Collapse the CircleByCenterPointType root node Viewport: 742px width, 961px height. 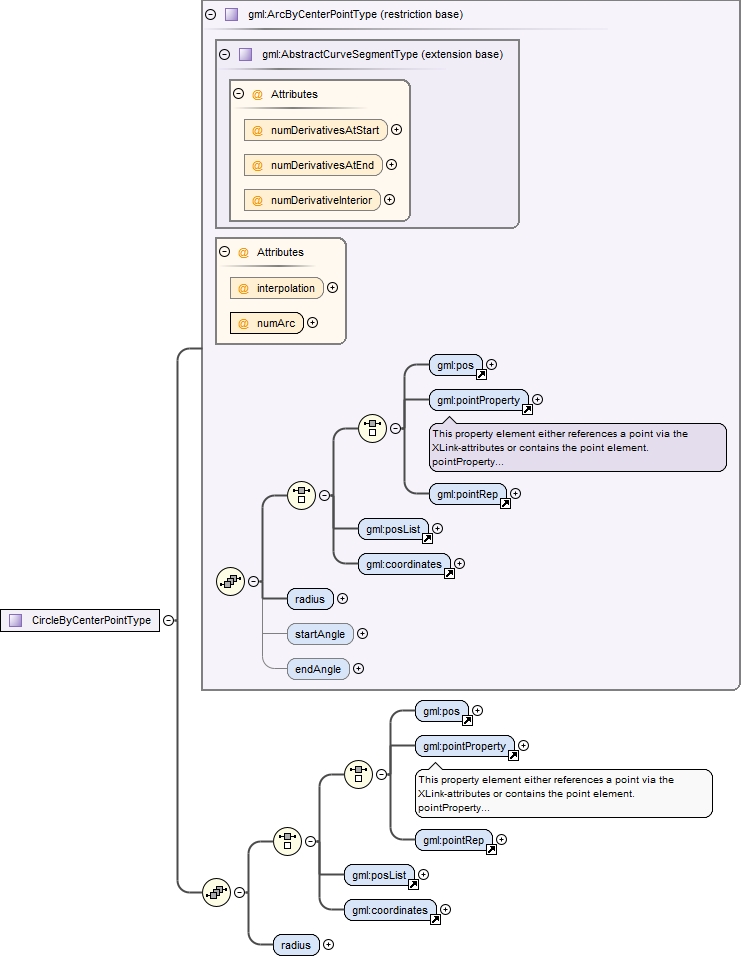click(x=168, y=620)
